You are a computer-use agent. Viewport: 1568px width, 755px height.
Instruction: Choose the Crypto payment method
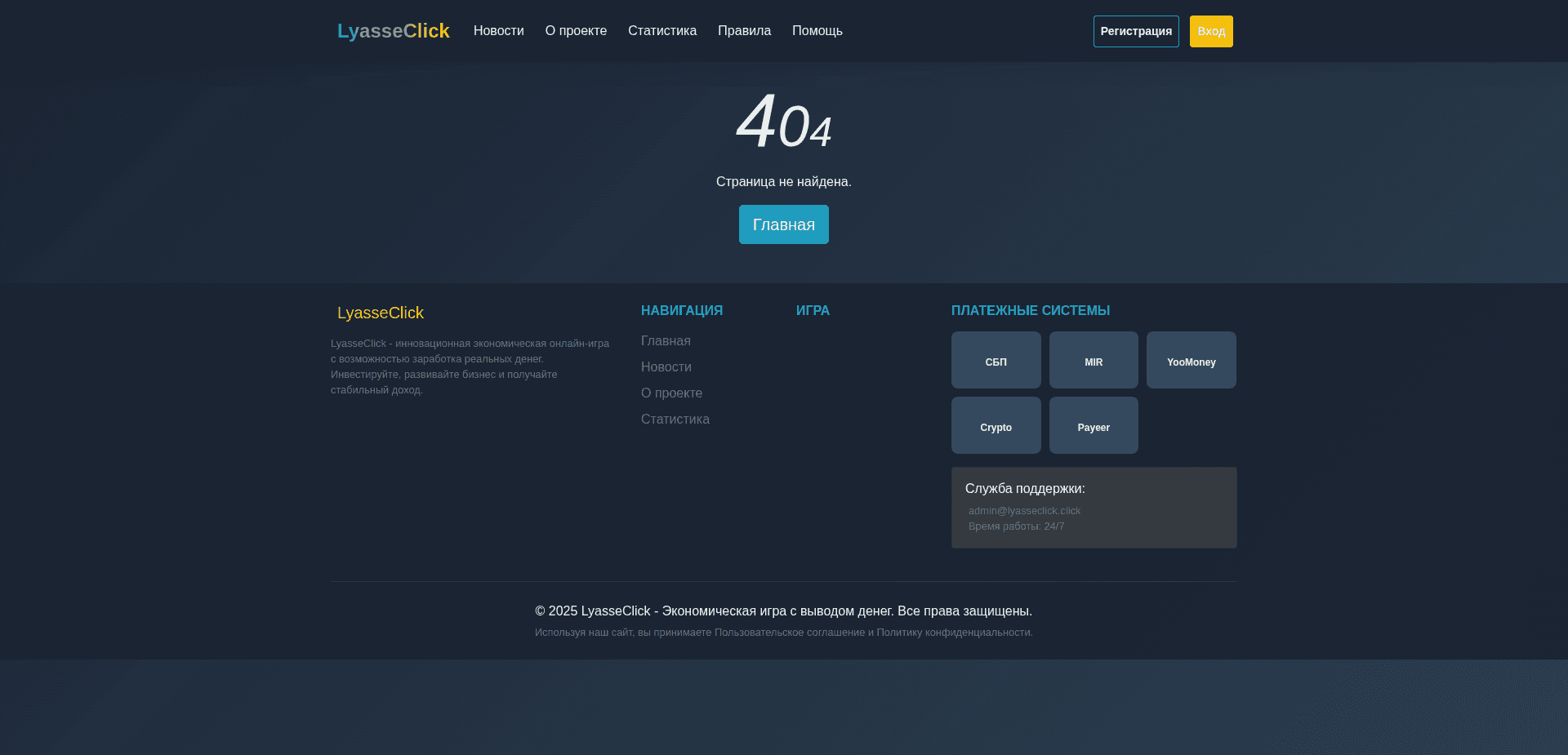point(996,425)
